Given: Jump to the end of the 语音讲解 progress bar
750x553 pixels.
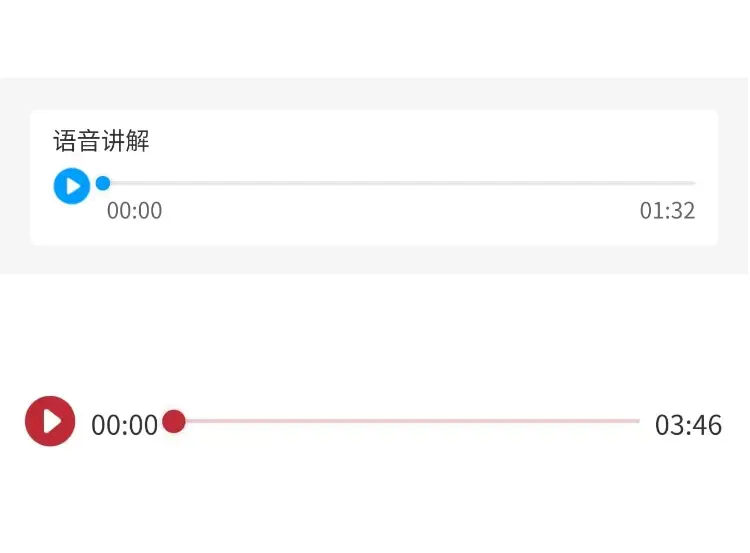Looking at the screenshot, I should click(x=693, y=183).
